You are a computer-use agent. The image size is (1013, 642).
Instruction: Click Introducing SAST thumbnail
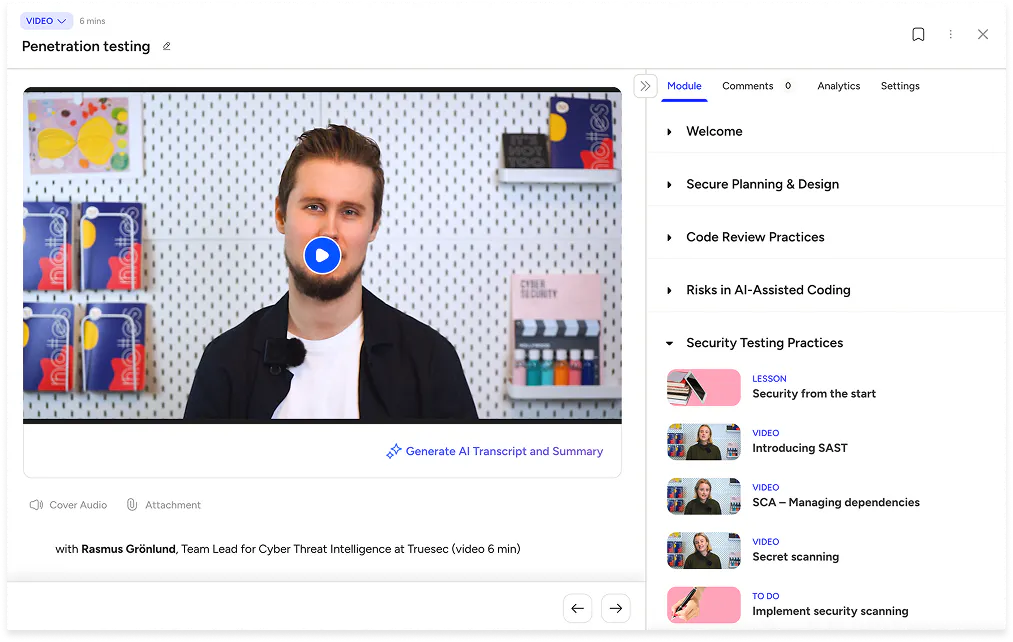pyautogui.click(x=704, y=442)
